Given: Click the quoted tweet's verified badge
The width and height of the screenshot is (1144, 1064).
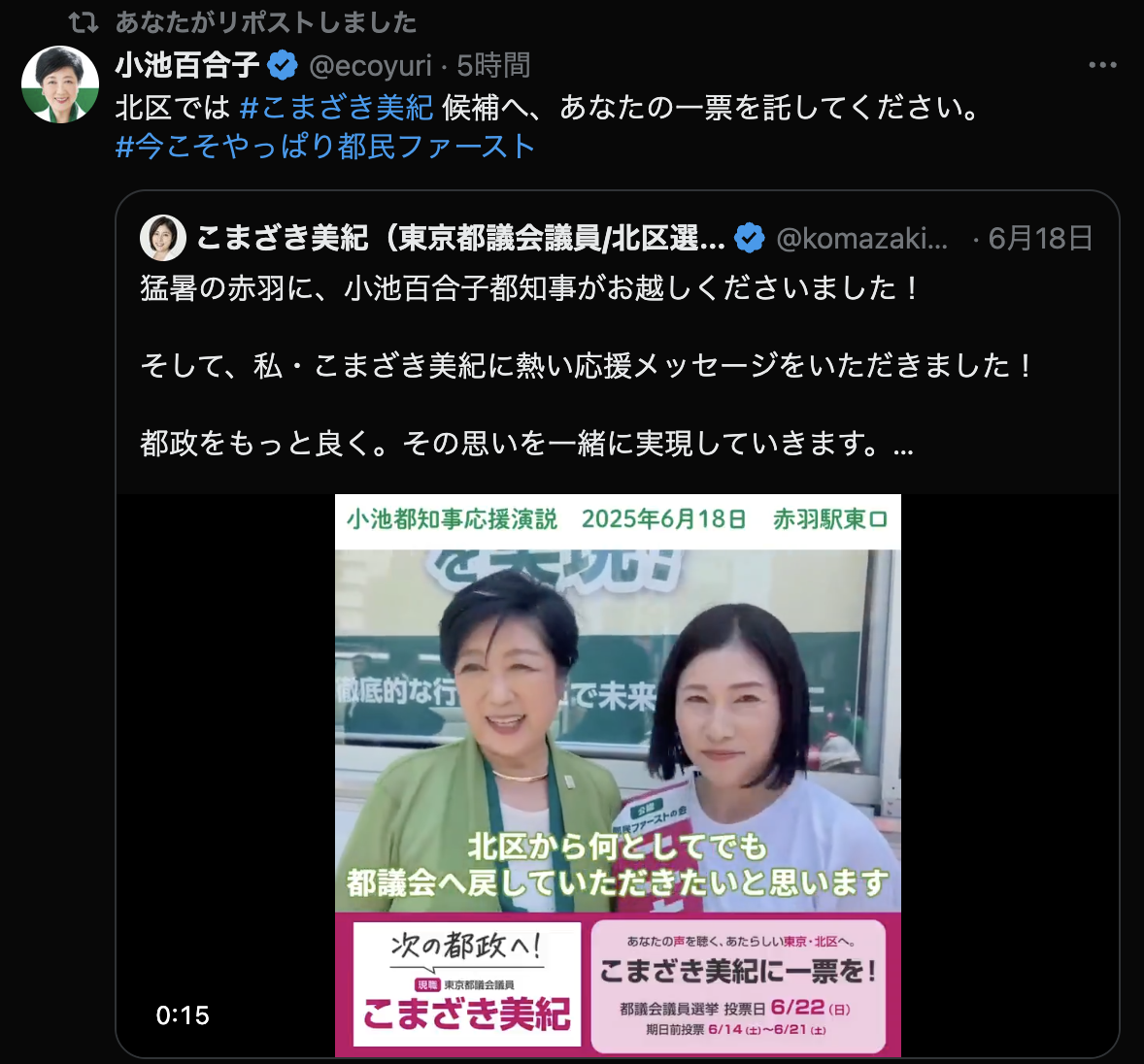Looking at the screenshot, I should [x=750, y=238].
